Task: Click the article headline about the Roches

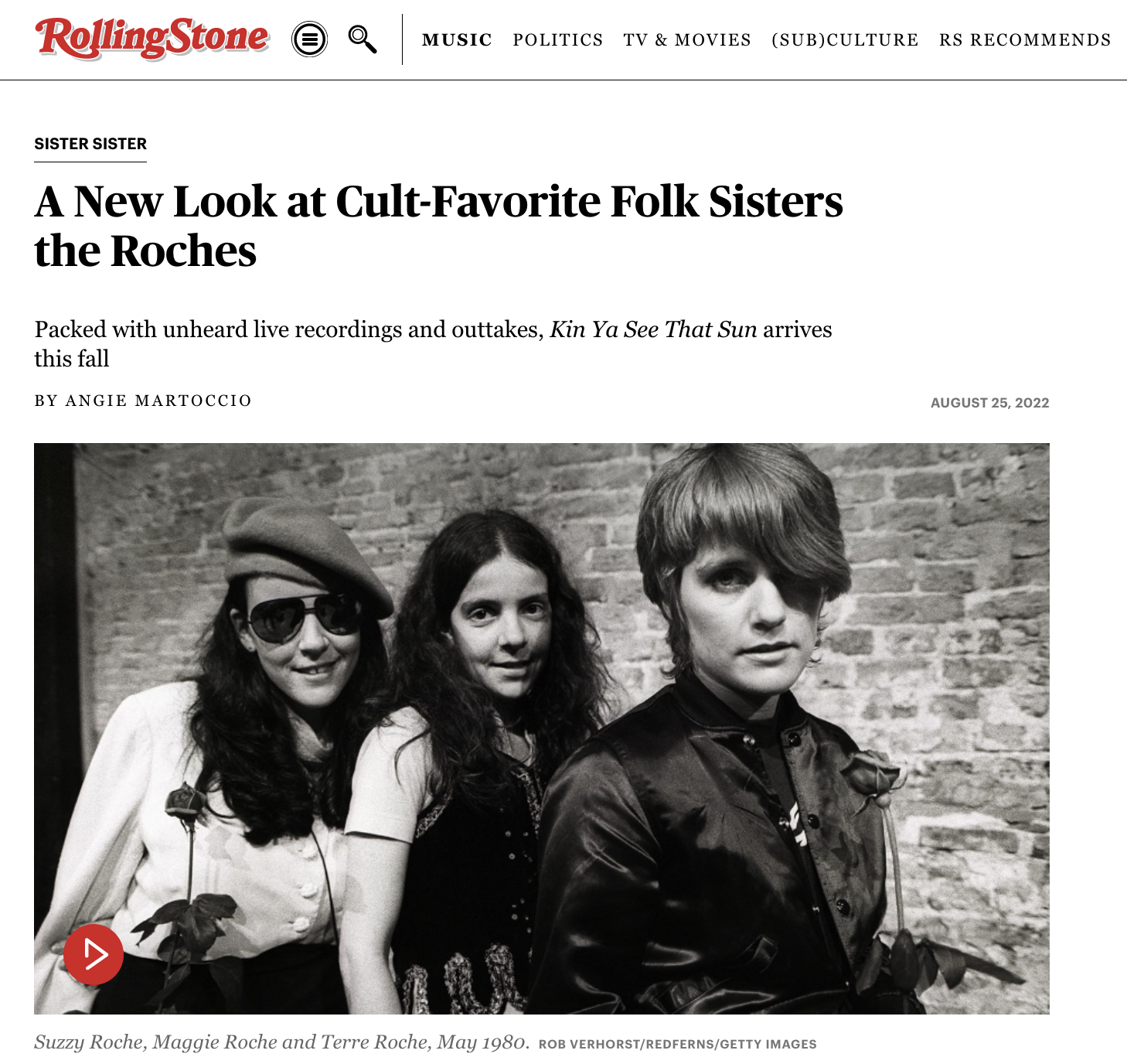Action: (x=438, y=226)
